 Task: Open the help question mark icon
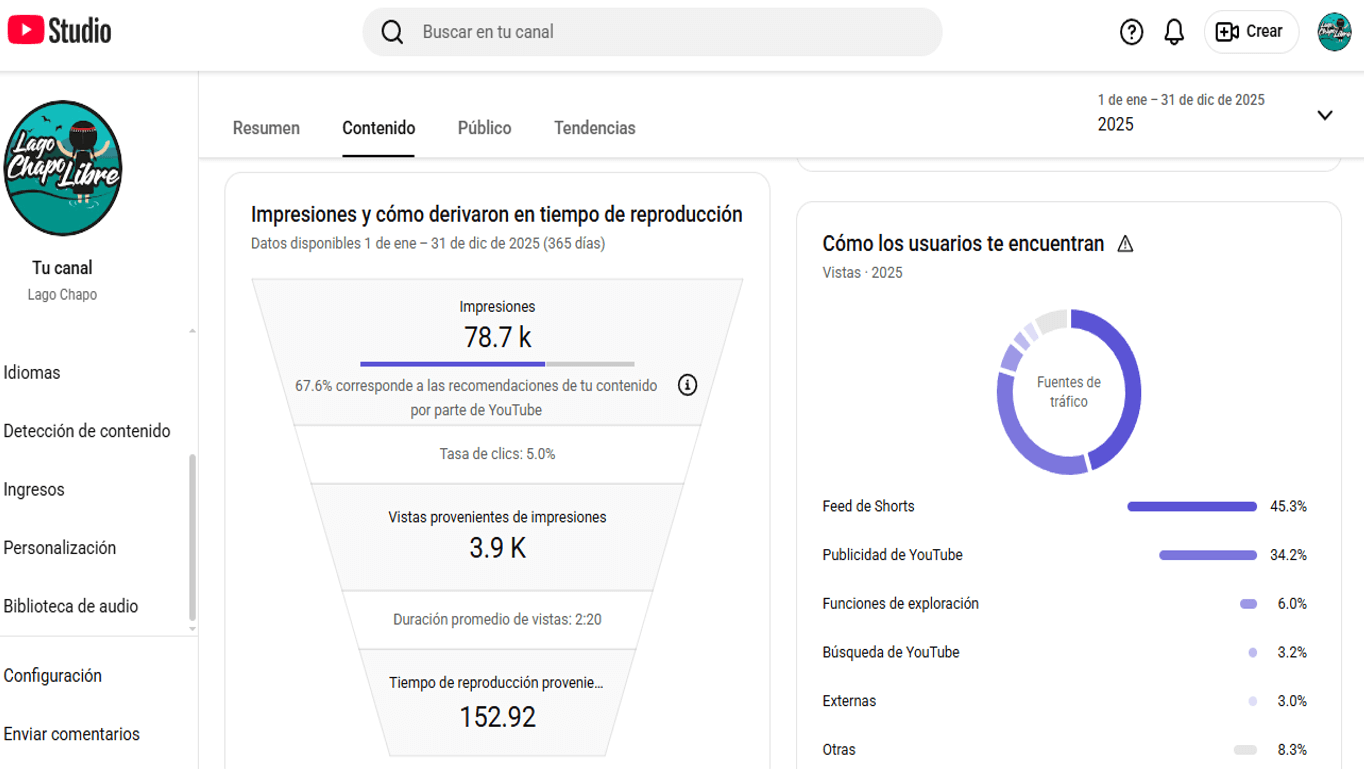(1131, 32)
